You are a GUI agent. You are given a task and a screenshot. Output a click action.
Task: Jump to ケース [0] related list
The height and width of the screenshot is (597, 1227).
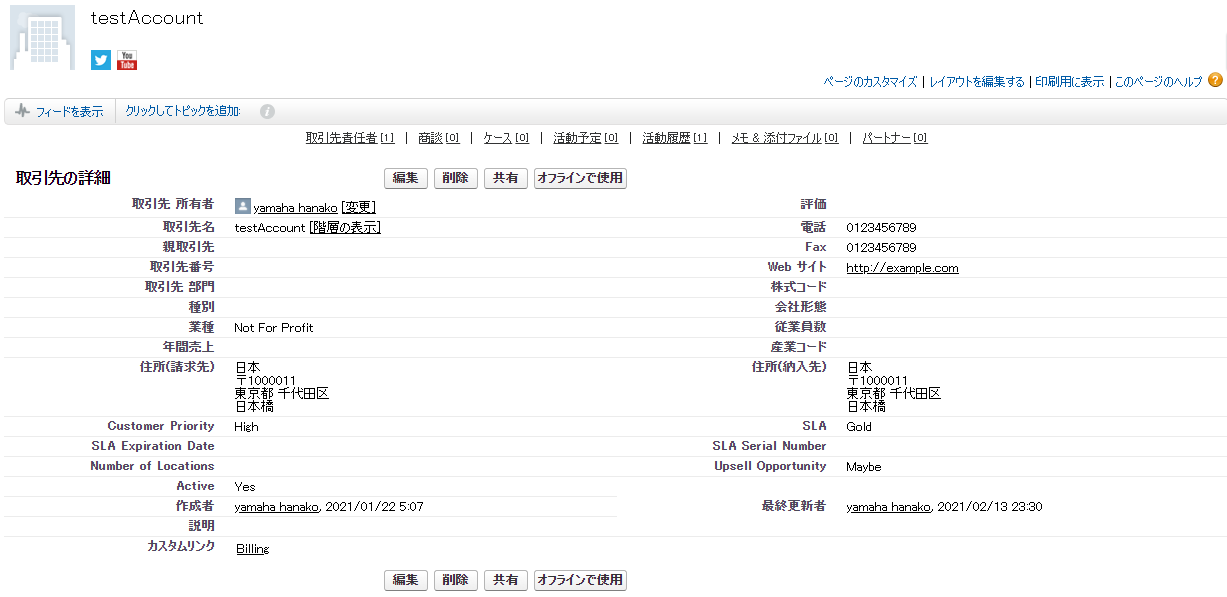pos(506,138)
